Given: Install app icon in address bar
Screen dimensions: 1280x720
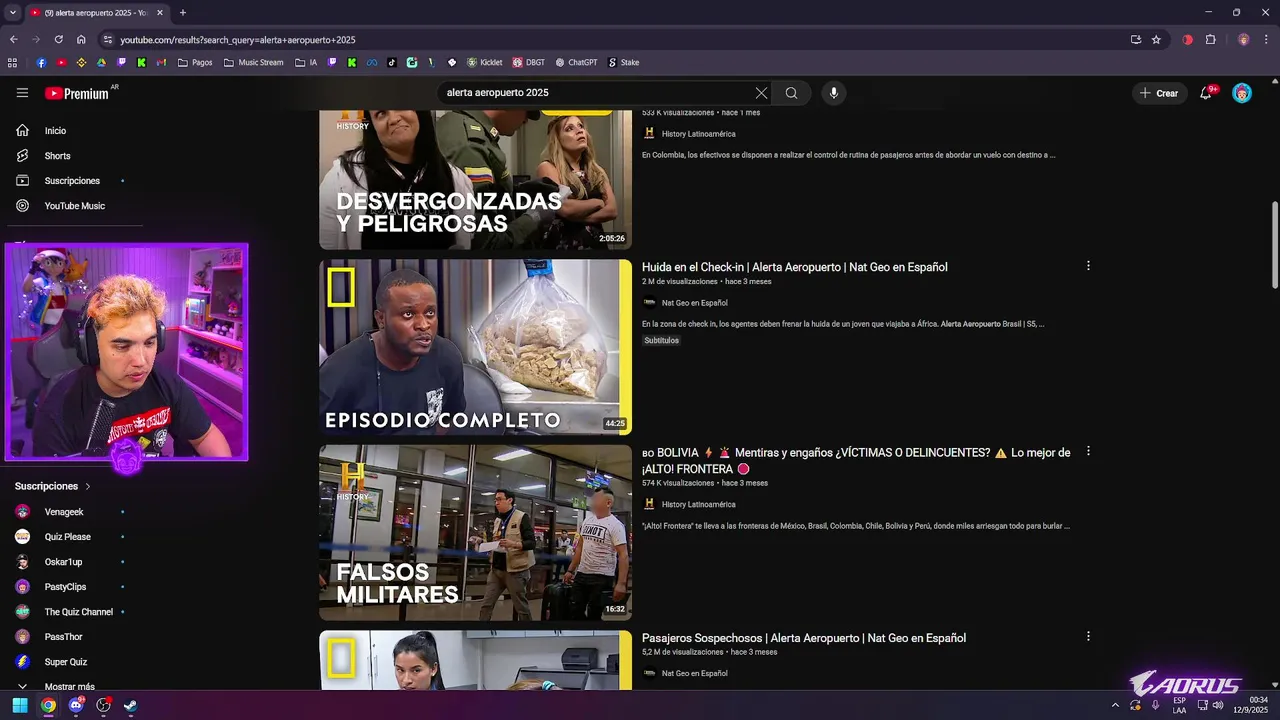Looking at the screenshot, I should point(1136,40).
